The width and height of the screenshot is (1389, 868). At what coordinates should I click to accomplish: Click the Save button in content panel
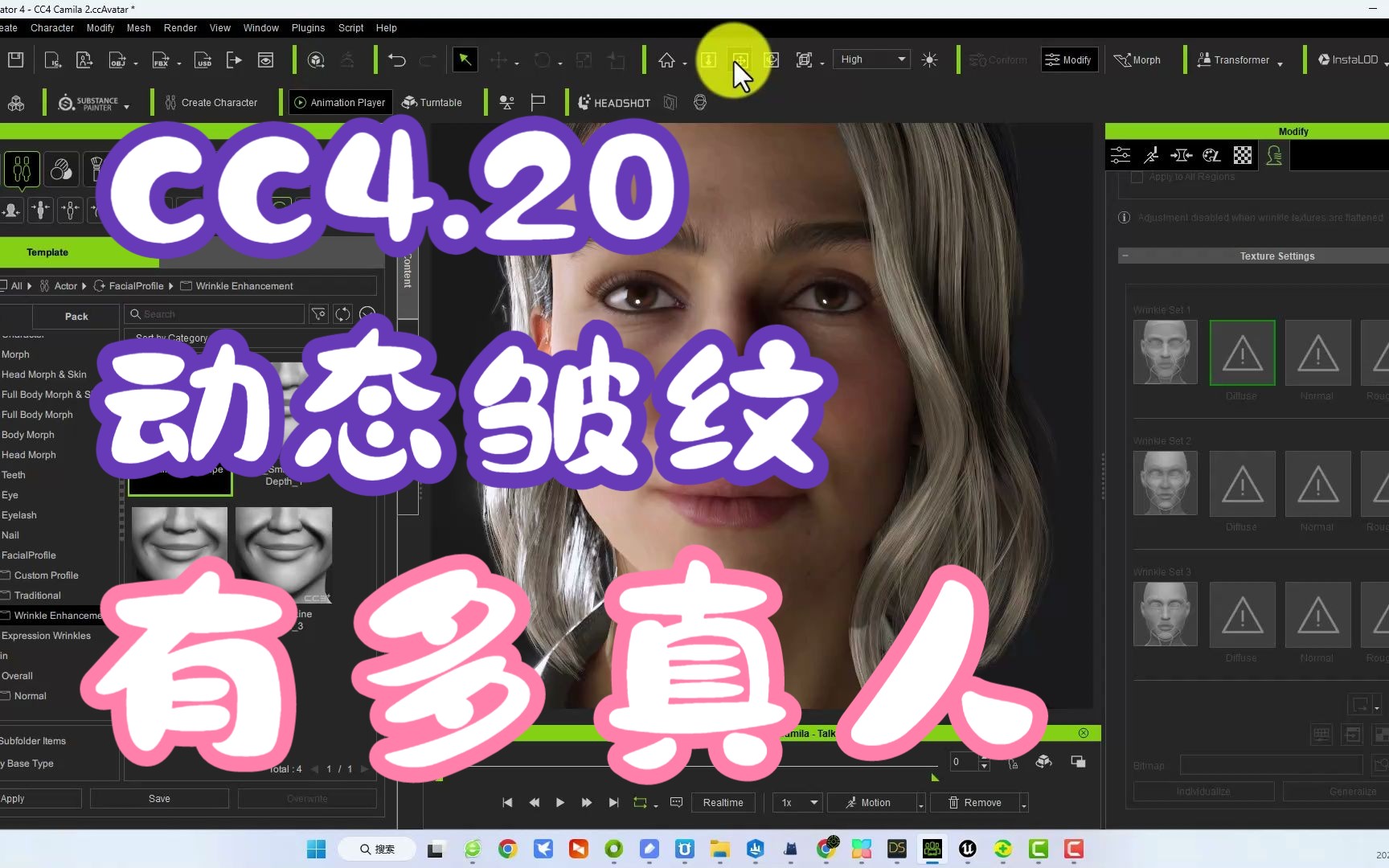tap(159, 799)
